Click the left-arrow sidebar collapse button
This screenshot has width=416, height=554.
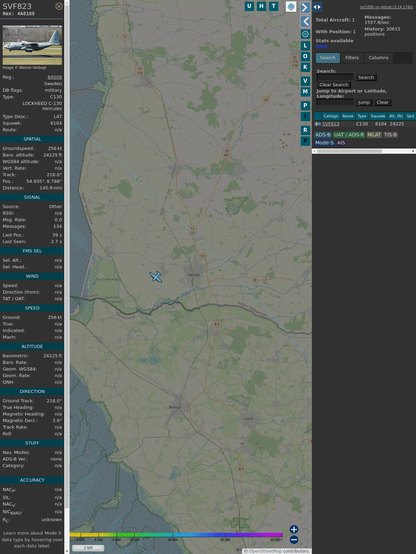coord(305,22)
